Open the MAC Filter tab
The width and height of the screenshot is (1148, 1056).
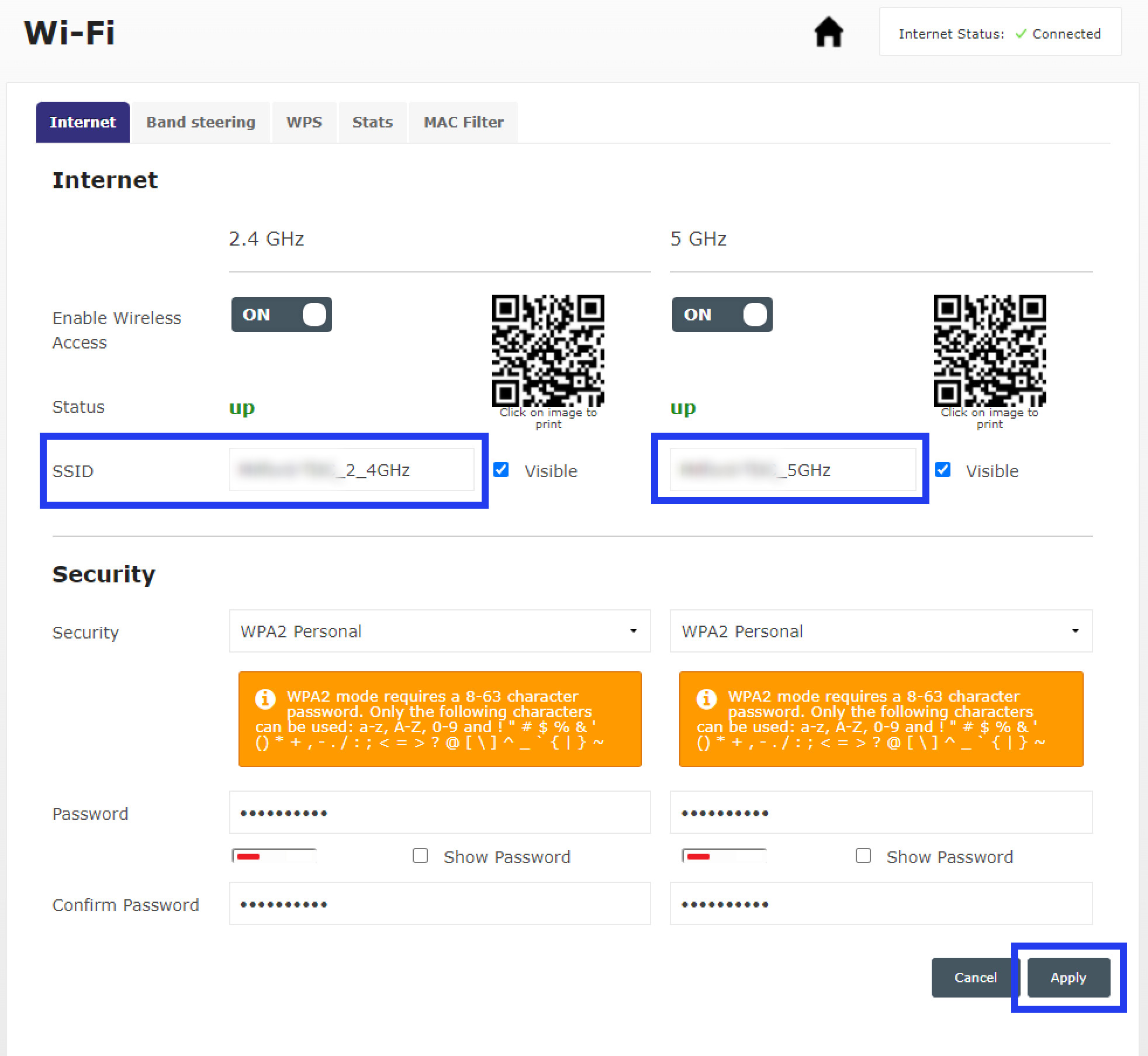464,122
